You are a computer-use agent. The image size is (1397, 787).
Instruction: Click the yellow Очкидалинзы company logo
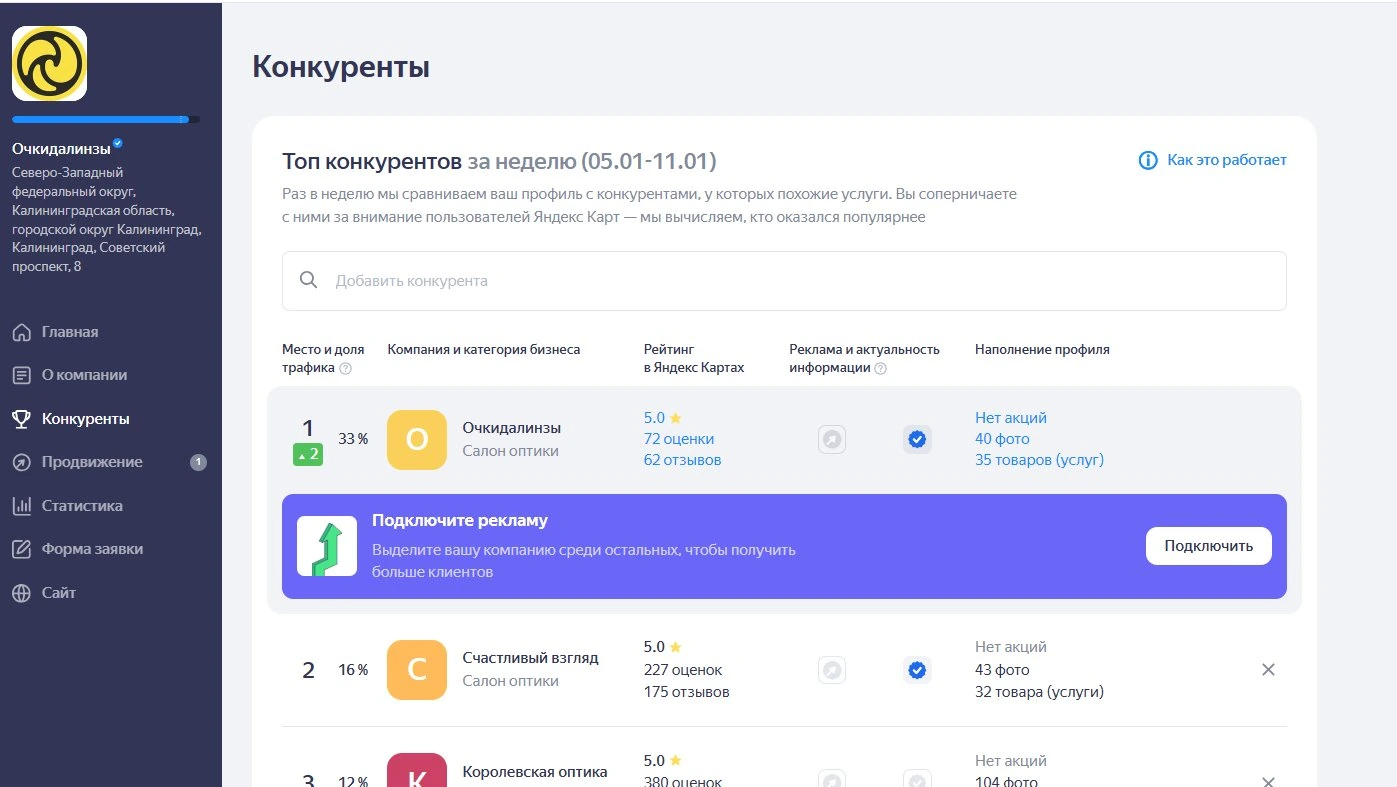point(49,63)
